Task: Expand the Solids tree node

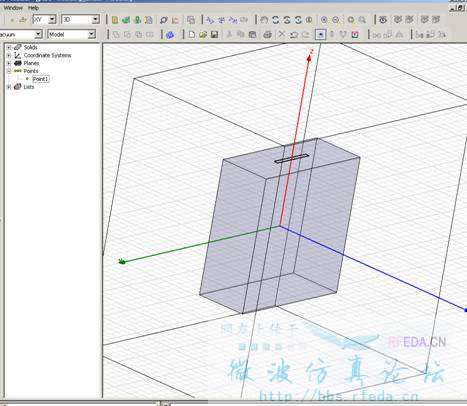Action: tap(9, 47)
